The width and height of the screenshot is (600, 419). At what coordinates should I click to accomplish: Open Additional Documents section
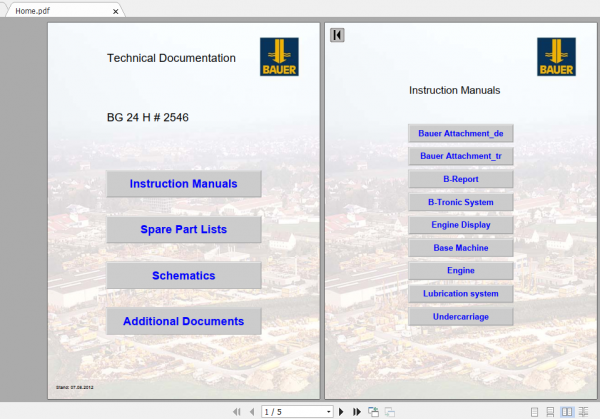click(x=184, y=321)
